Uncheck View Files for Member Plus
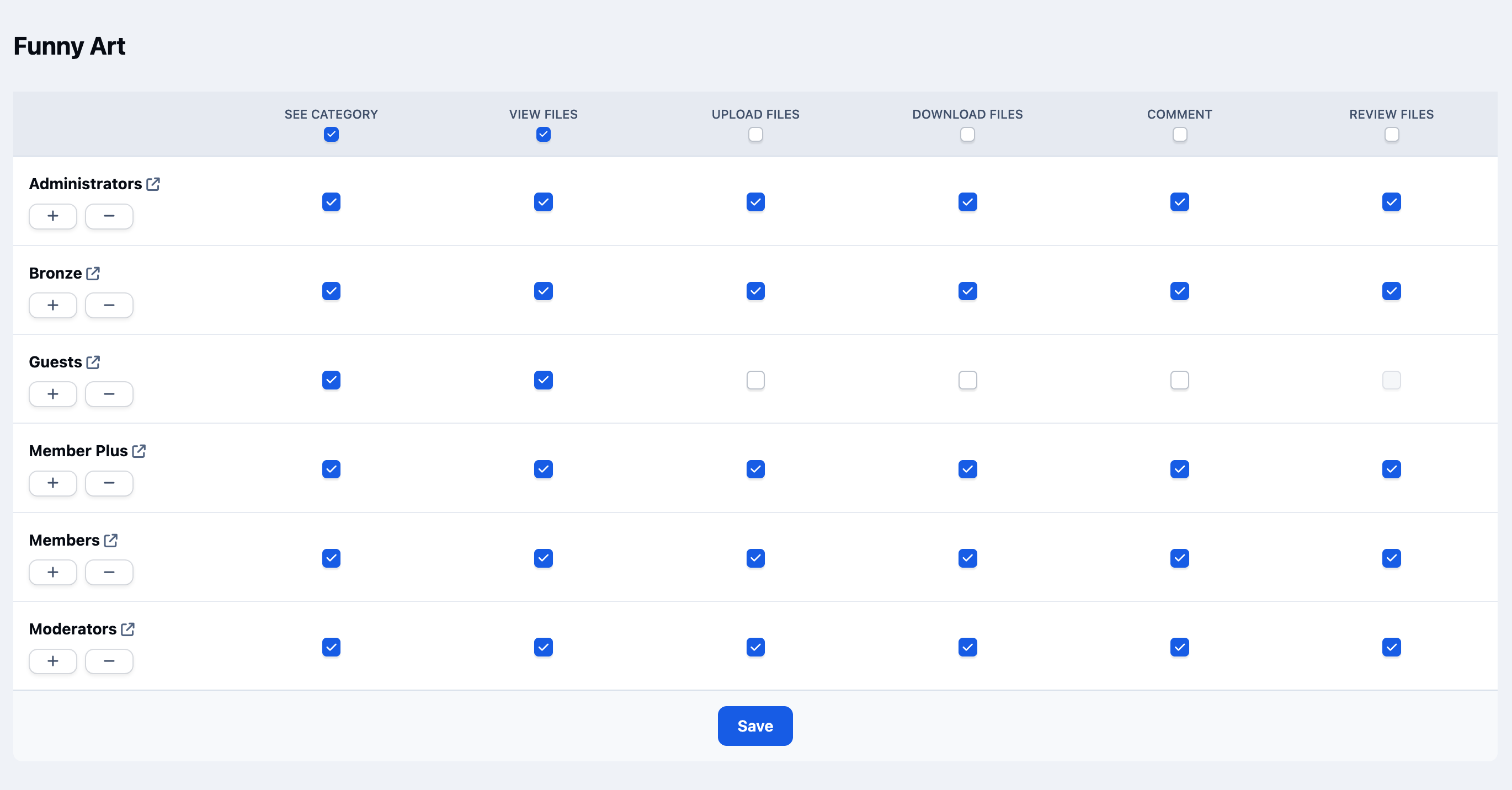 pyautogui.click(x=544, y=469)
